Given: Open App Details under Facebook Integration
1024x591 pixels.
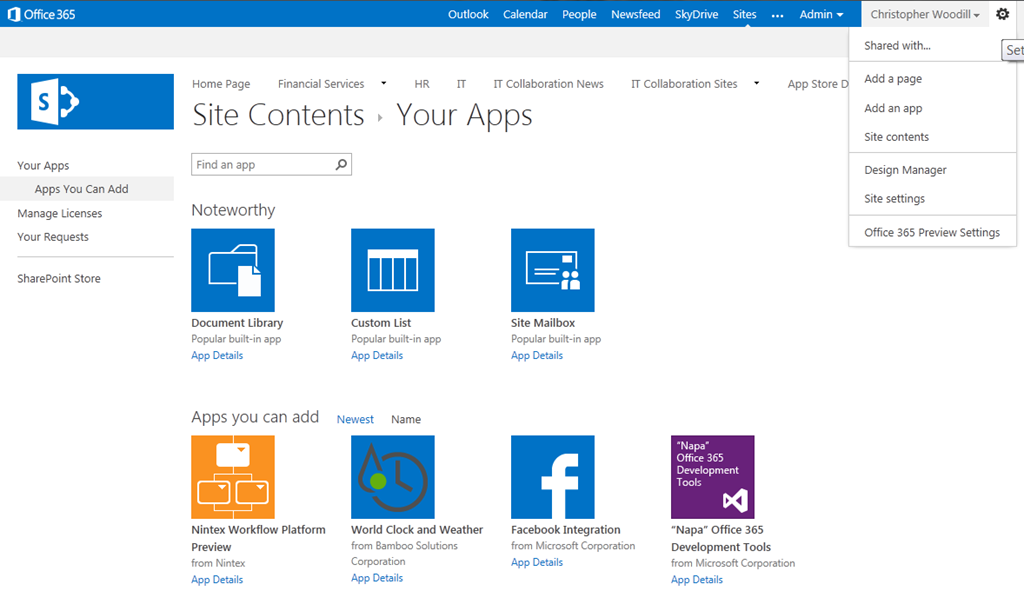Looking at the screenshot, I should 537,562.
